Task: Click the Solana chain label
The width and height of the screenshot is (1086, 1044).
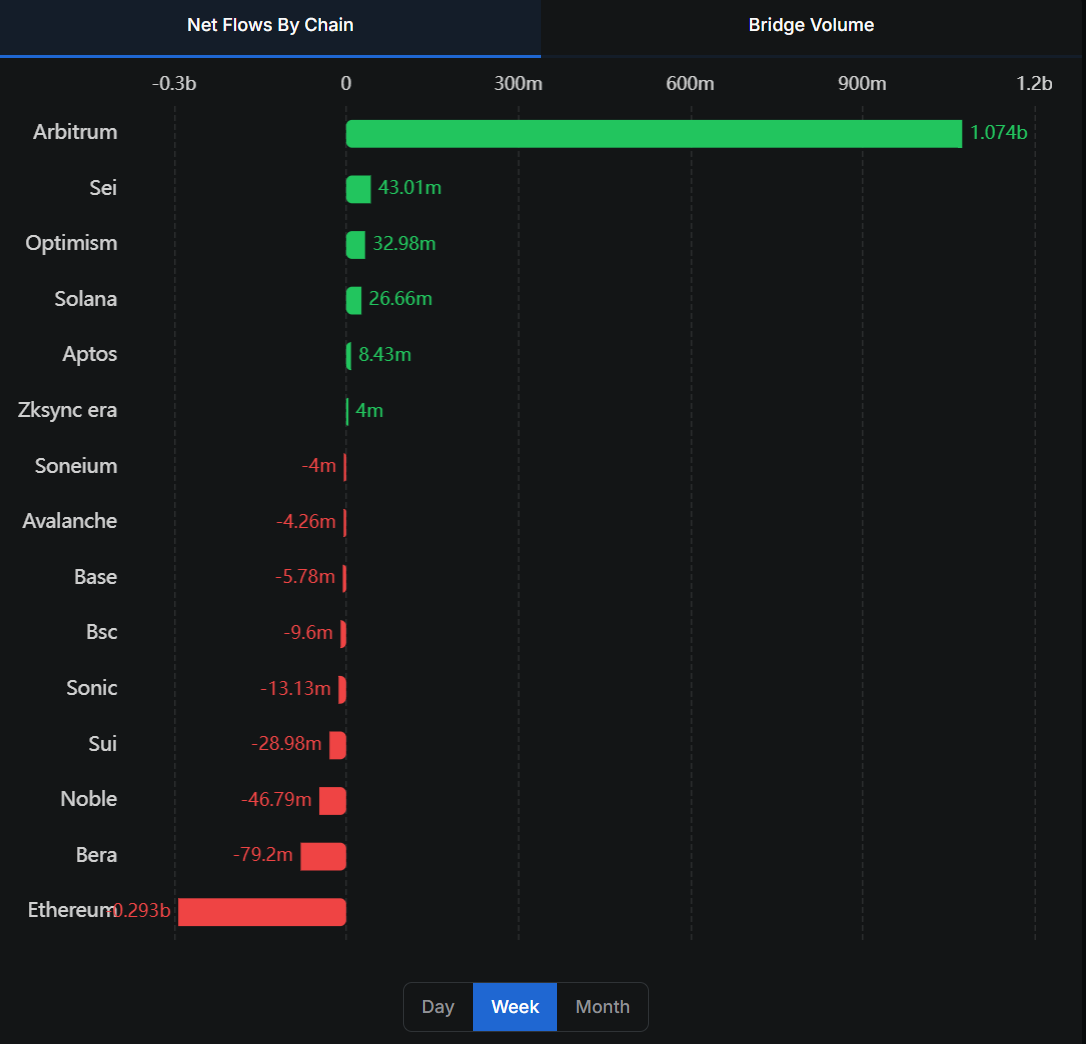Action: [x=86, y=299]
